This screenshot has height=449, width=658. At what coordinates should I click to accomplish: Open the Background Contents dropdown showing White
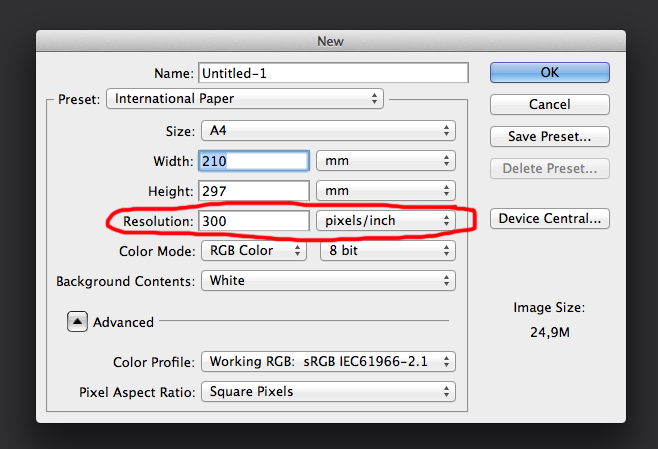click(327, 281)
